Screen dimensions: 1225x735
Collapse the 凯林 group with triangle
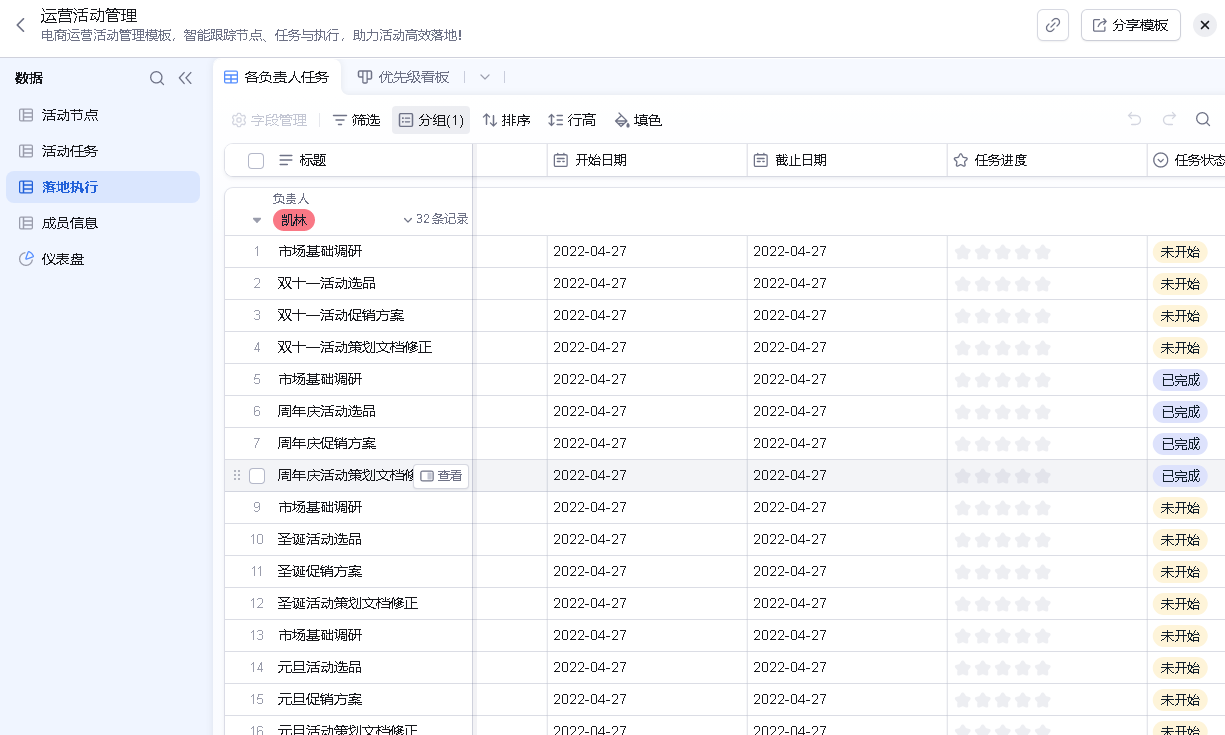(x=257, y=220)
